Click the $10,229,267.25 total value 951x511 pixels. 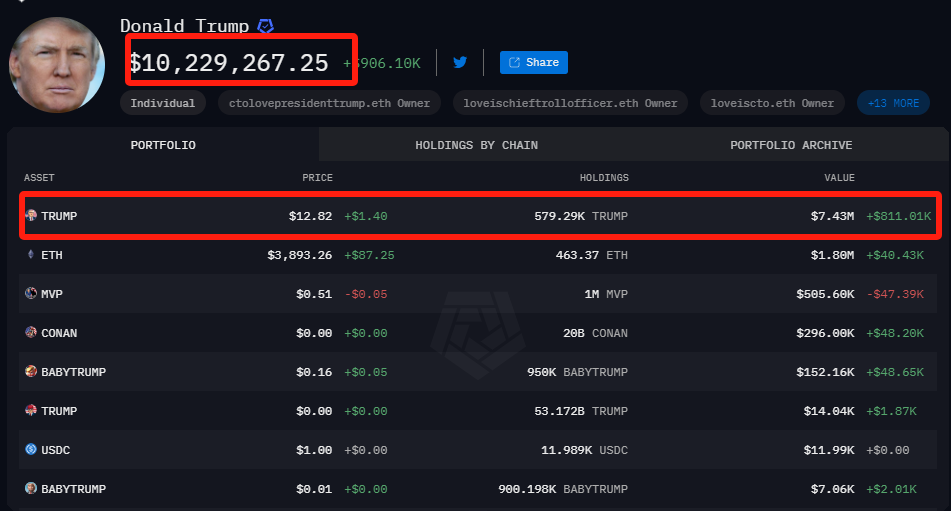[229, 62]
